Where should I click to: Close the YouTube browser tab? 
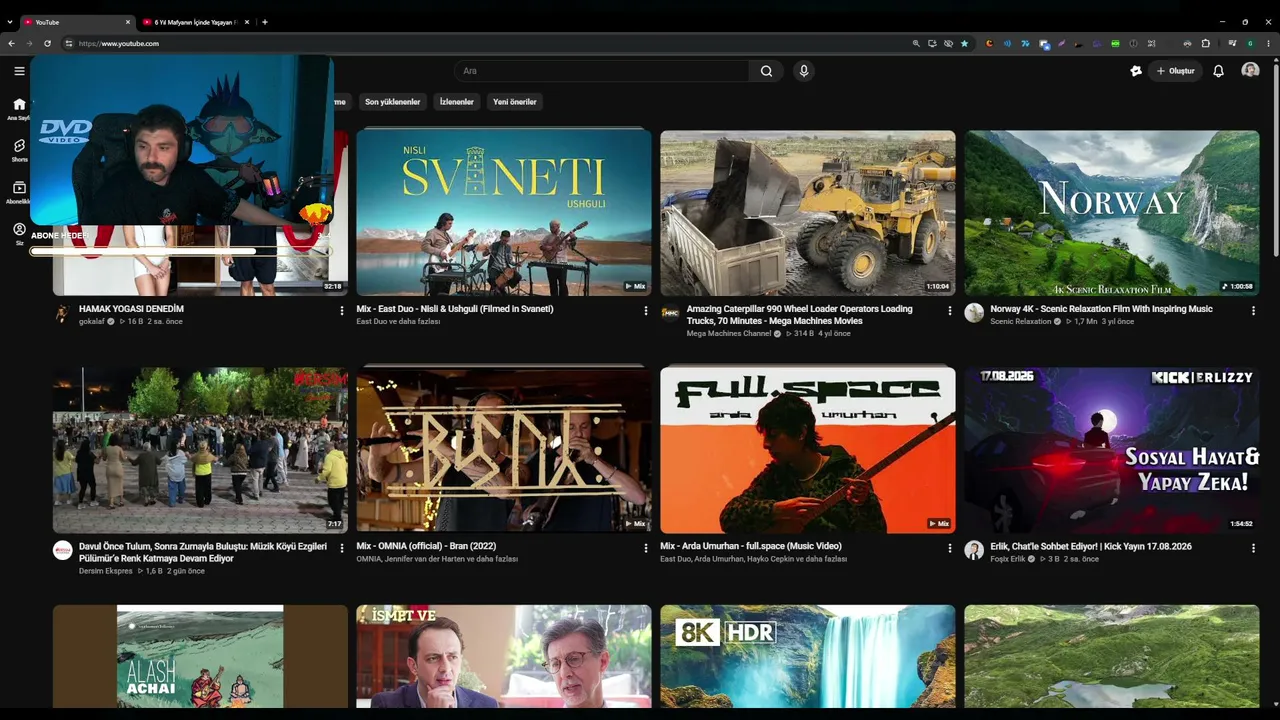click(x=128, y=22)
